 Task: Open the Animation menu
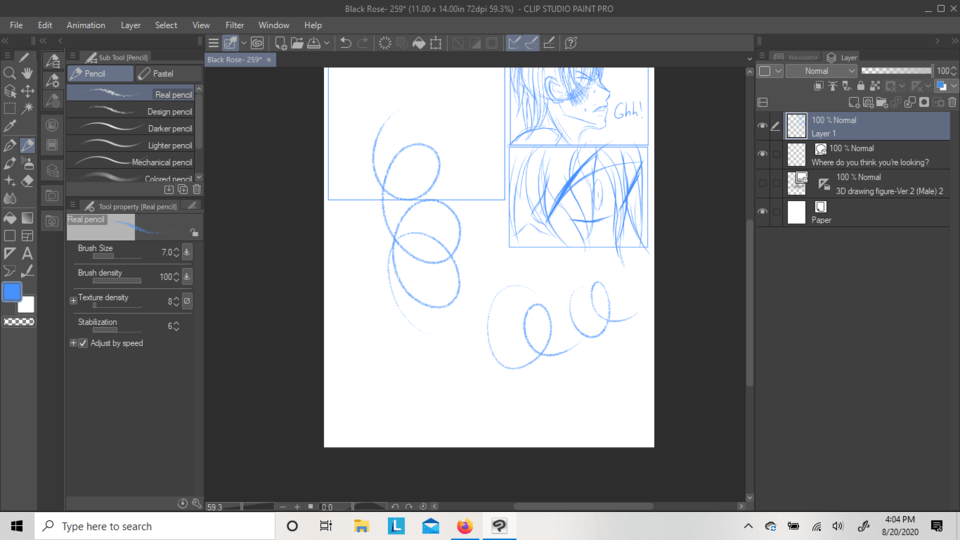86,25
